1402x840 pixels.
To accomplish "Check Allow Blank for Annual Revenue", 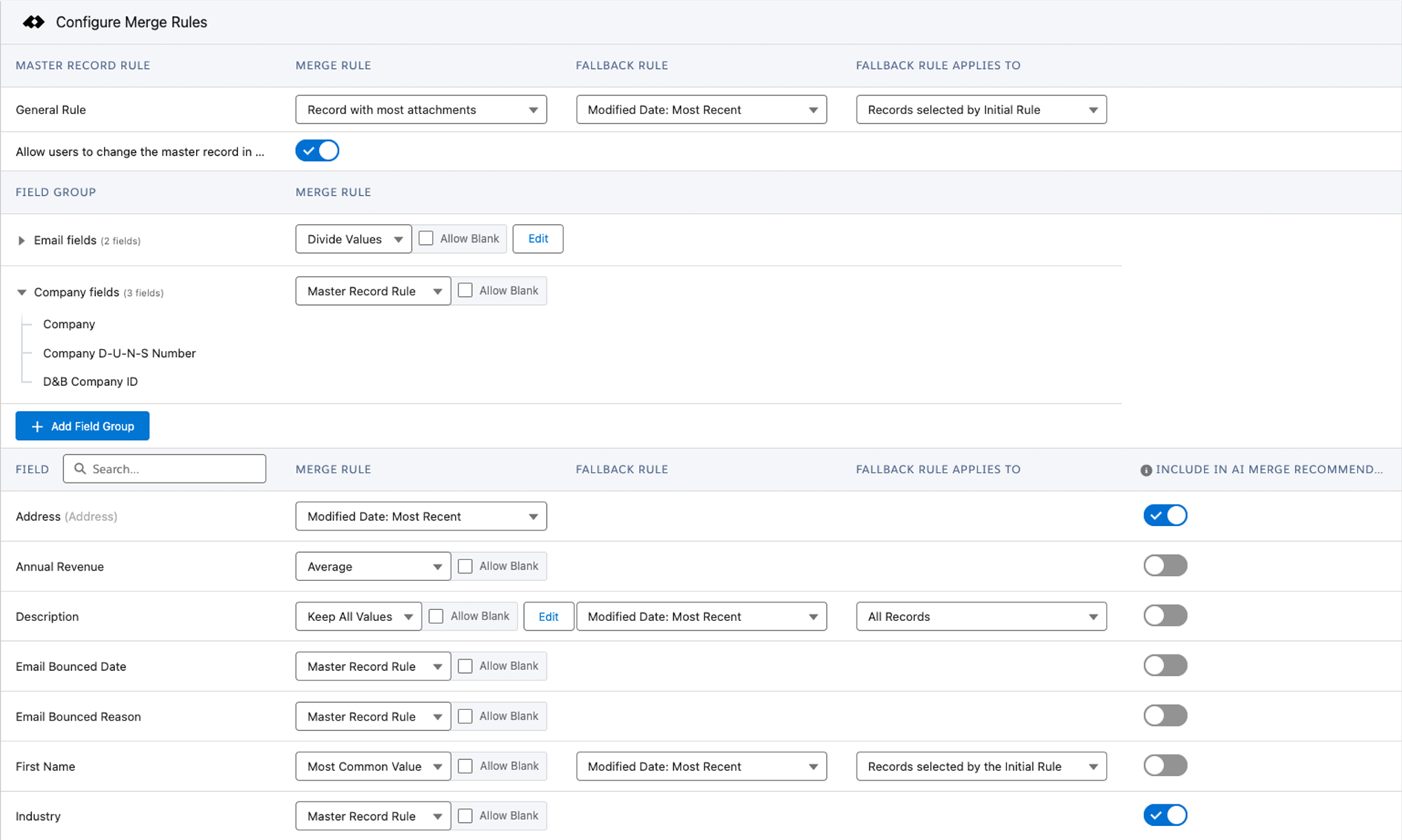I will (465, 566).
